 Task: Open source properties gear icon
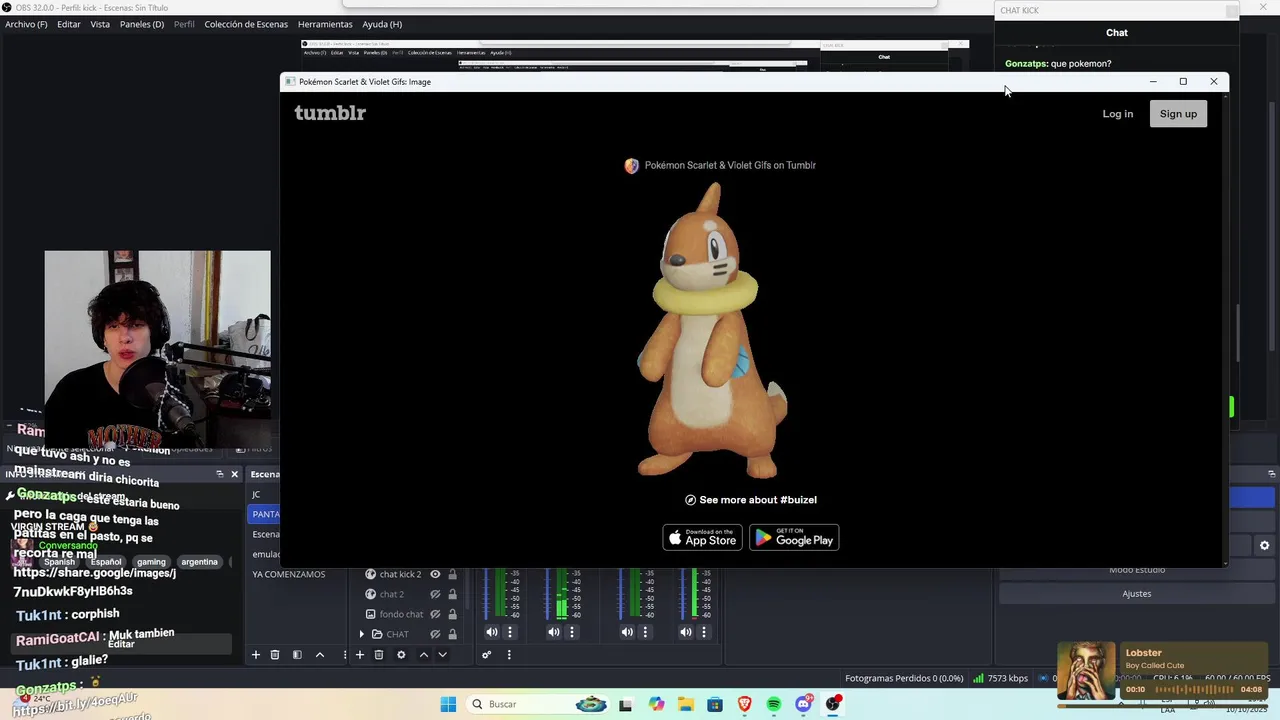point(401,655)
